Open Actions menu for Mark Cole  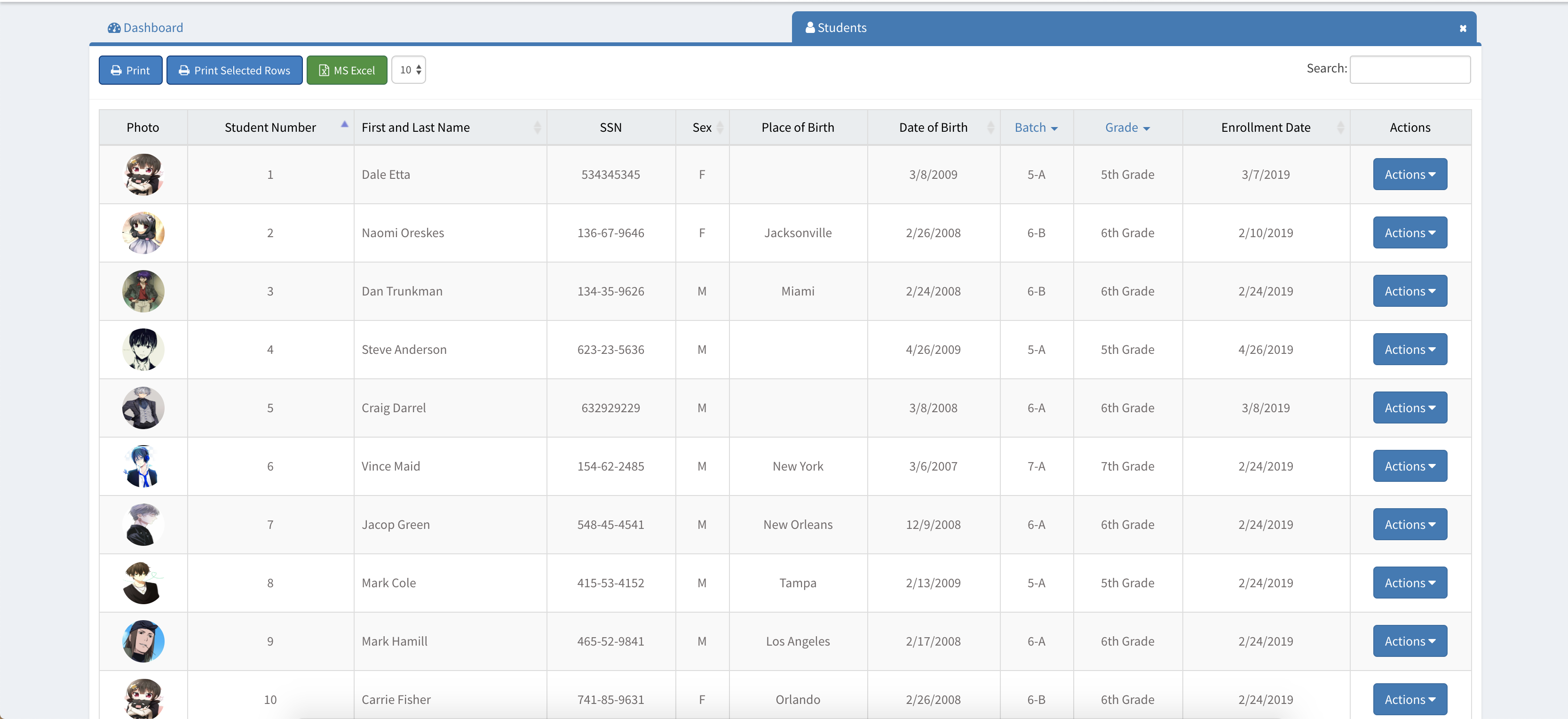1410,583
